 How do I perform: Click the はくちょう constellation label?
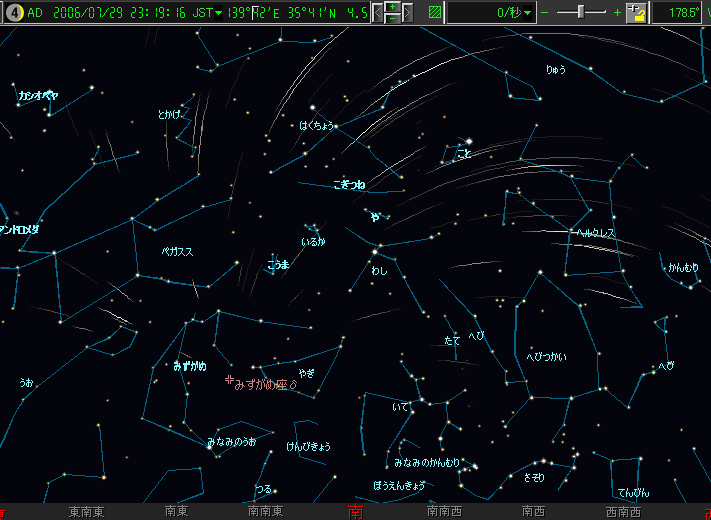coord(315,126)
